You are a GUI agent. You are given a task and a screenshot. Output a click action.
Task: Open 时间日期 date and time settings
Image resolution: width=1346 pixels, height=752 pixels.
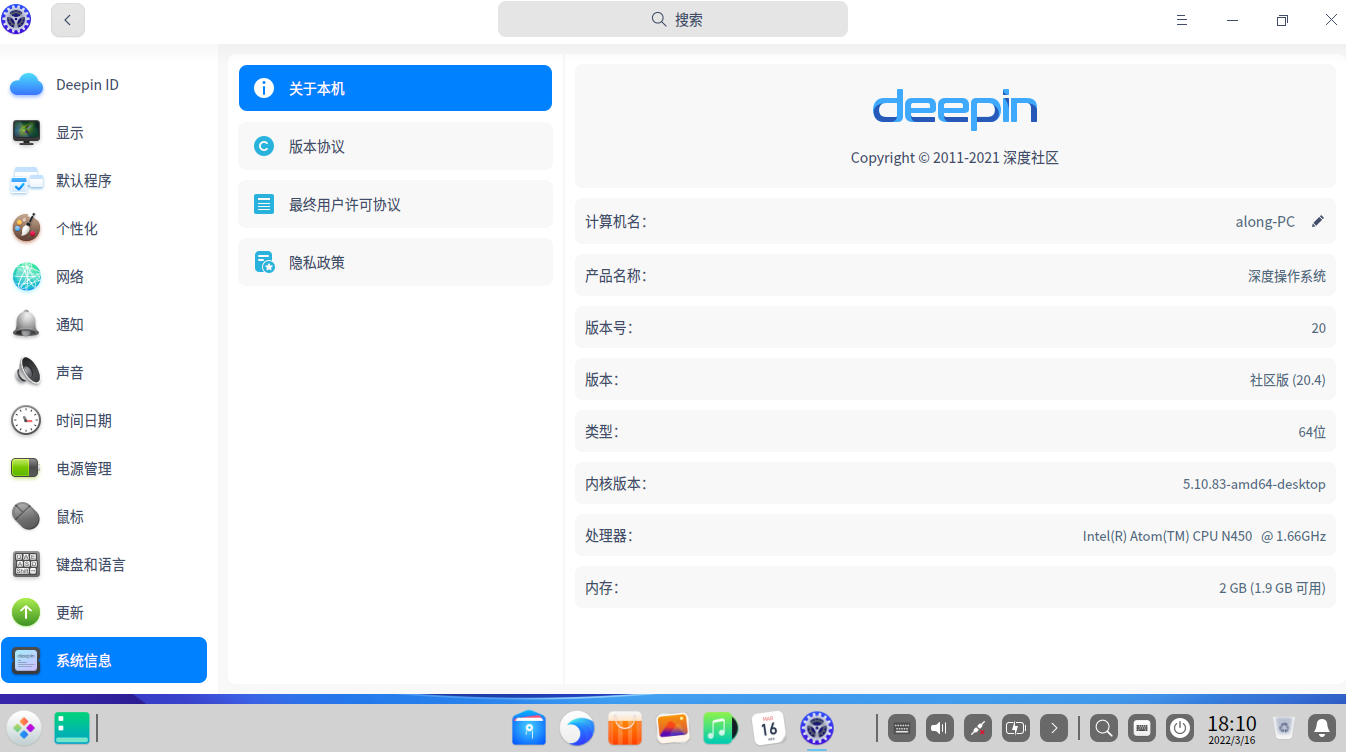coord(104,421)
